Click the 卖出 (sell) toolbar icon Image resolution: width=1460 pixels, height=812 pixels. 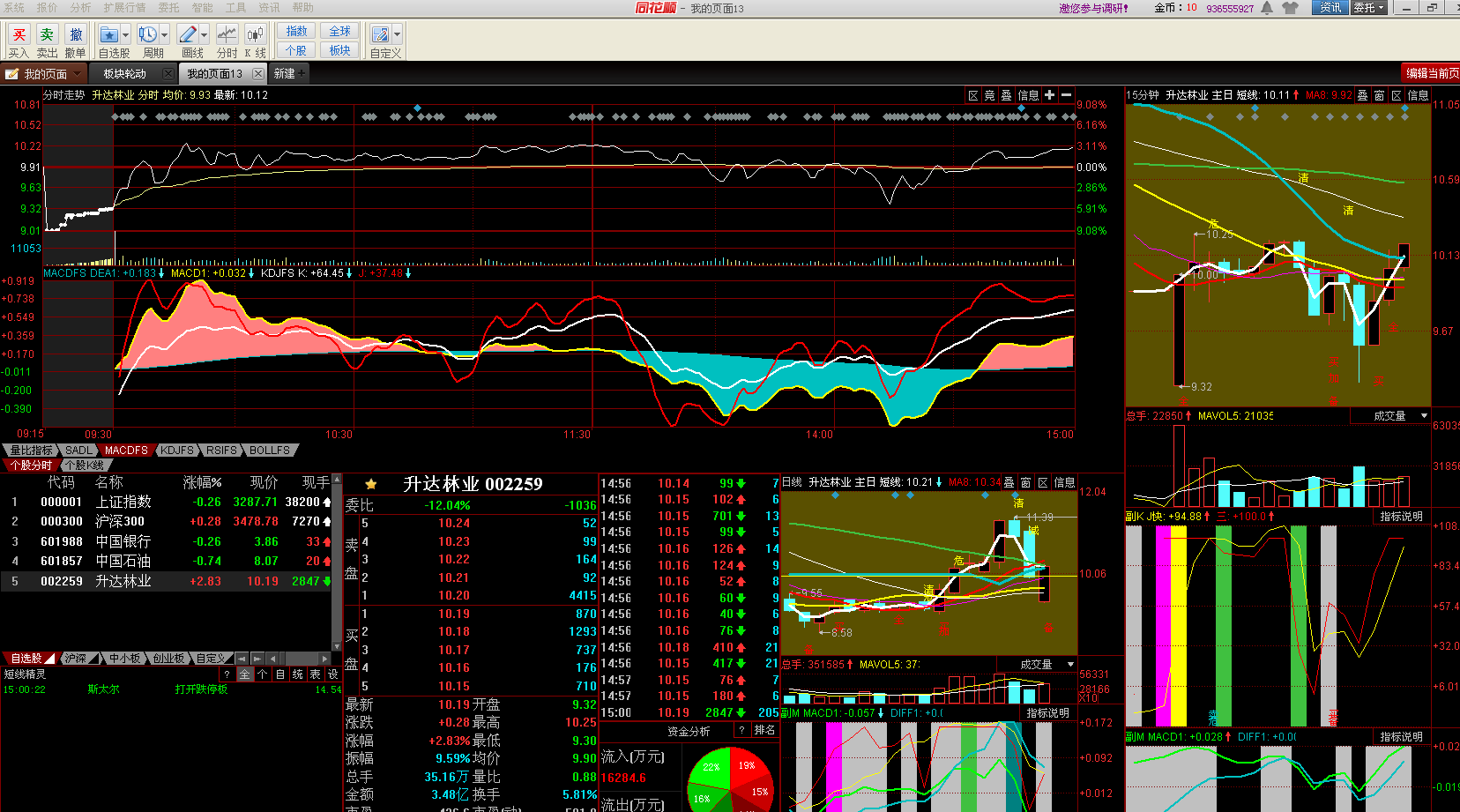click(x=47, y=34)
